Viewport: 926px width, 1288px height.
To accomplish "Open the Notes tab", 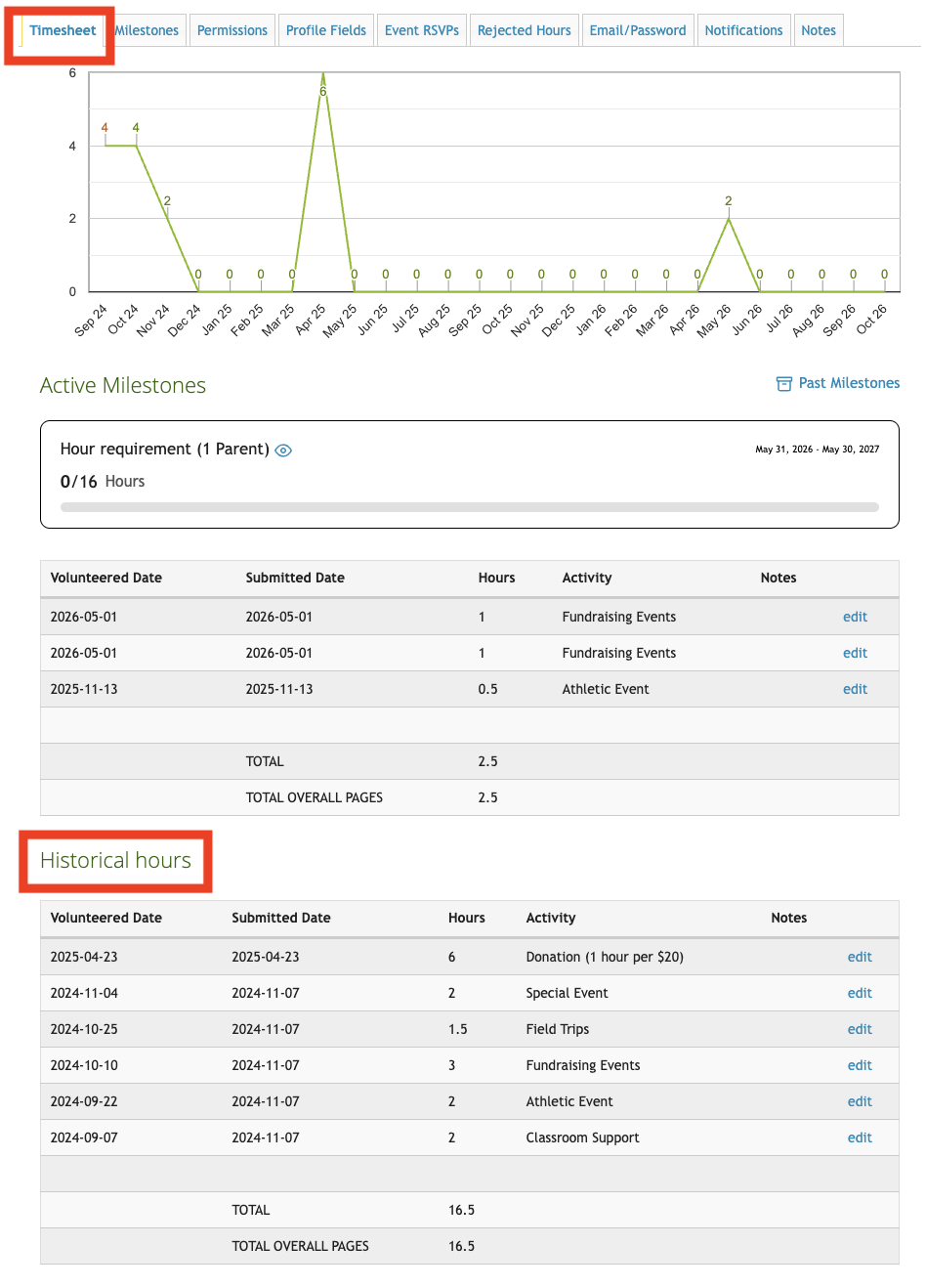I will tap(819, 30).
